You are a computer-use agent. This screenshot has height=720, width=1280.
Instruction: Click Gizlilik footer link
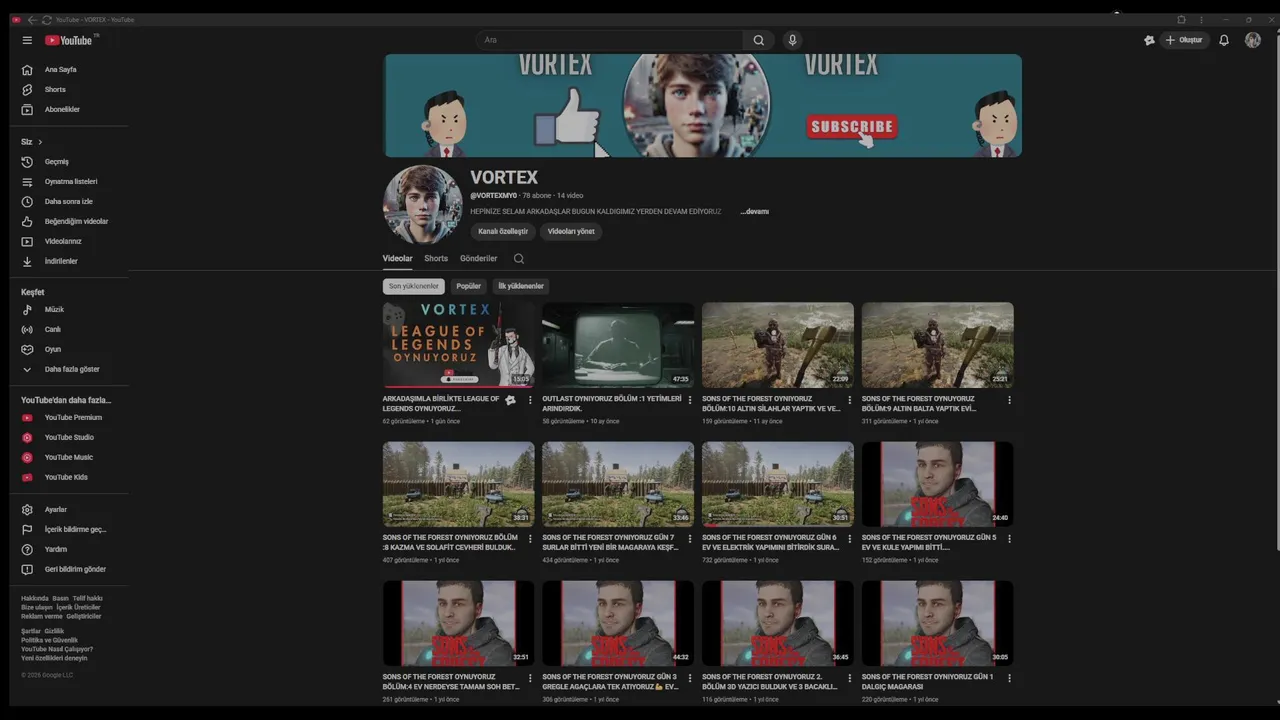(54, 632)
